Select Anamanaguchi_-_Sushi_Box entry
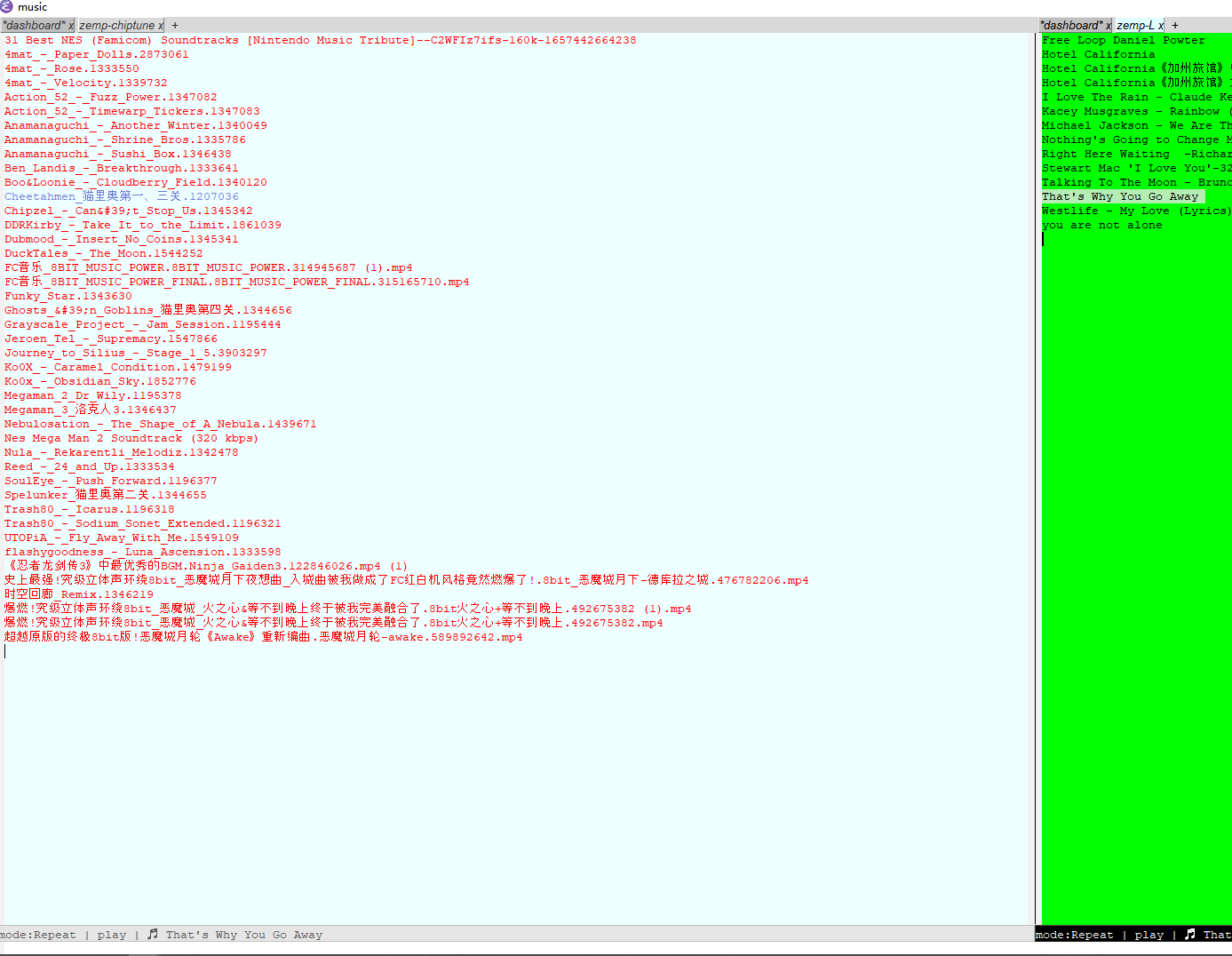 tap(118, 154)
